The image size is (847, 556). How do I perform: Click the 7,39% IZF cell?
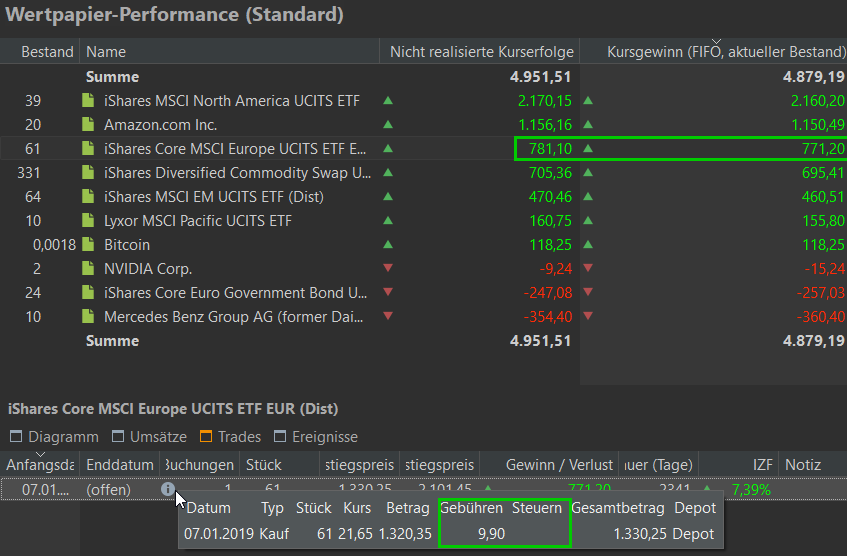[751, 490]
